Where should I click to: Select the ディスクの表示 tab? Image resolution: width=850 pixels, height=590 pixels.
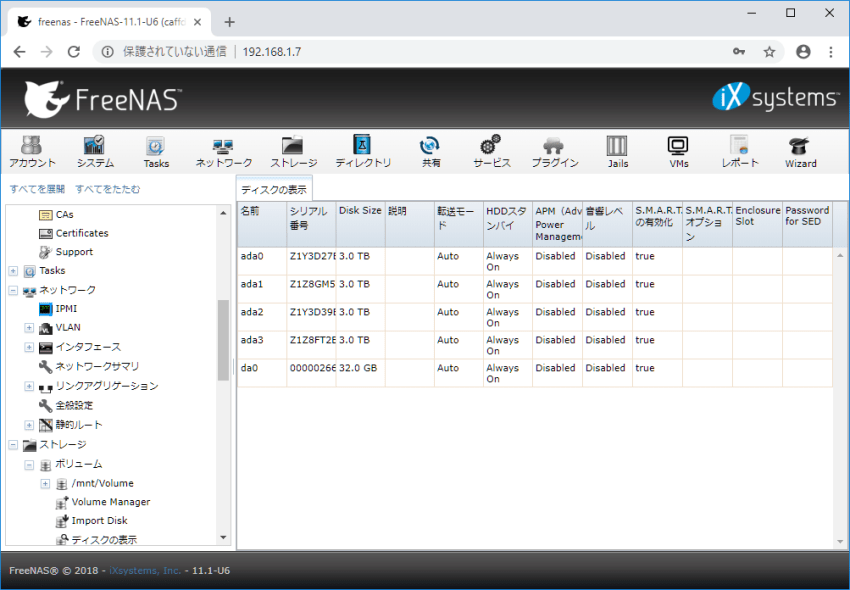274,189
